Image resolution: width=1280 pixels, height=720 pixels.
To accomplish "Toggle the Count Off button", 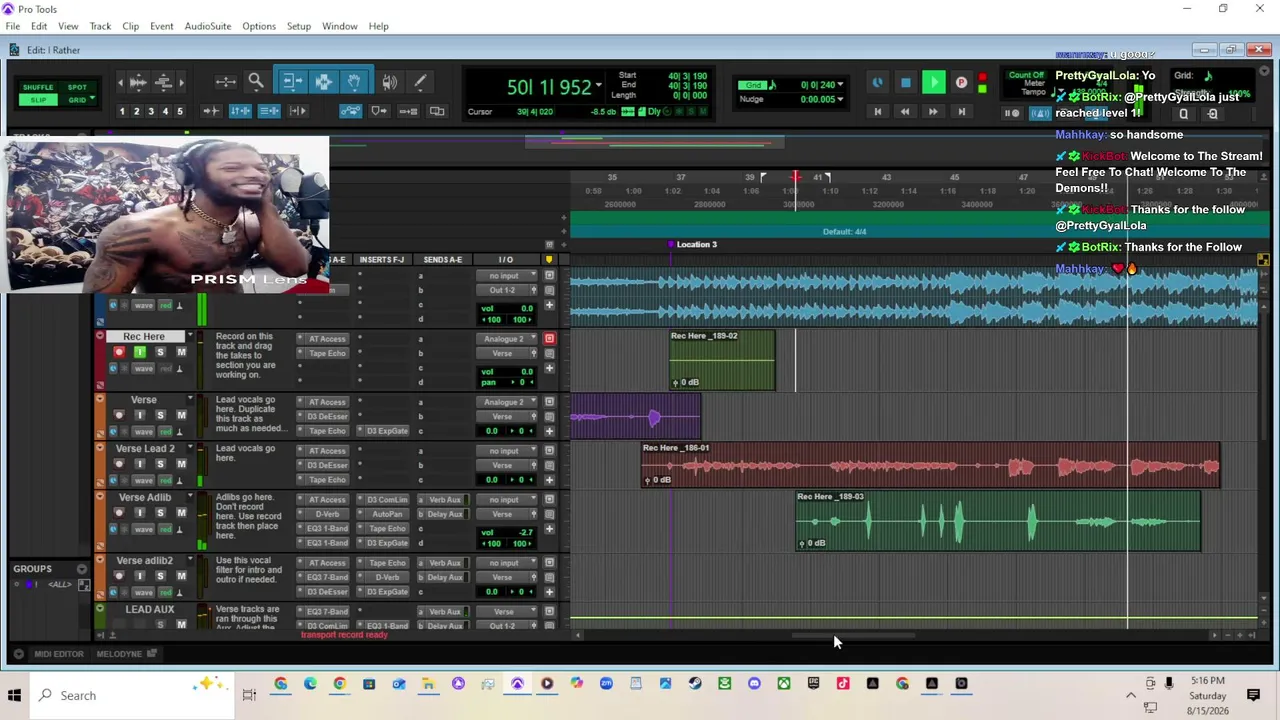I will pos(1026,75).
